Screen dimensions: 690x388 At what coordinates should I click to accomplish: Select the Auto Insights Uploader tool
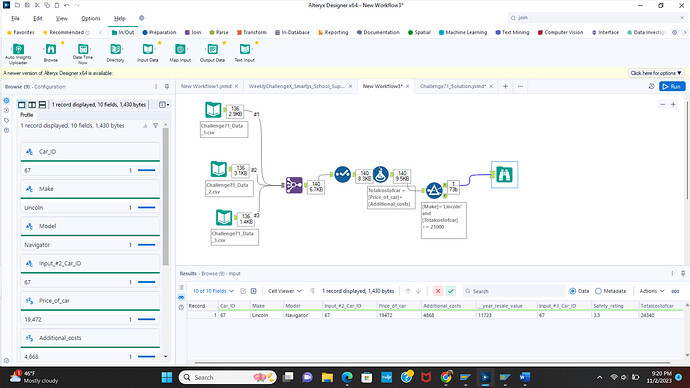pyautogui.click(x=18, y=54)
